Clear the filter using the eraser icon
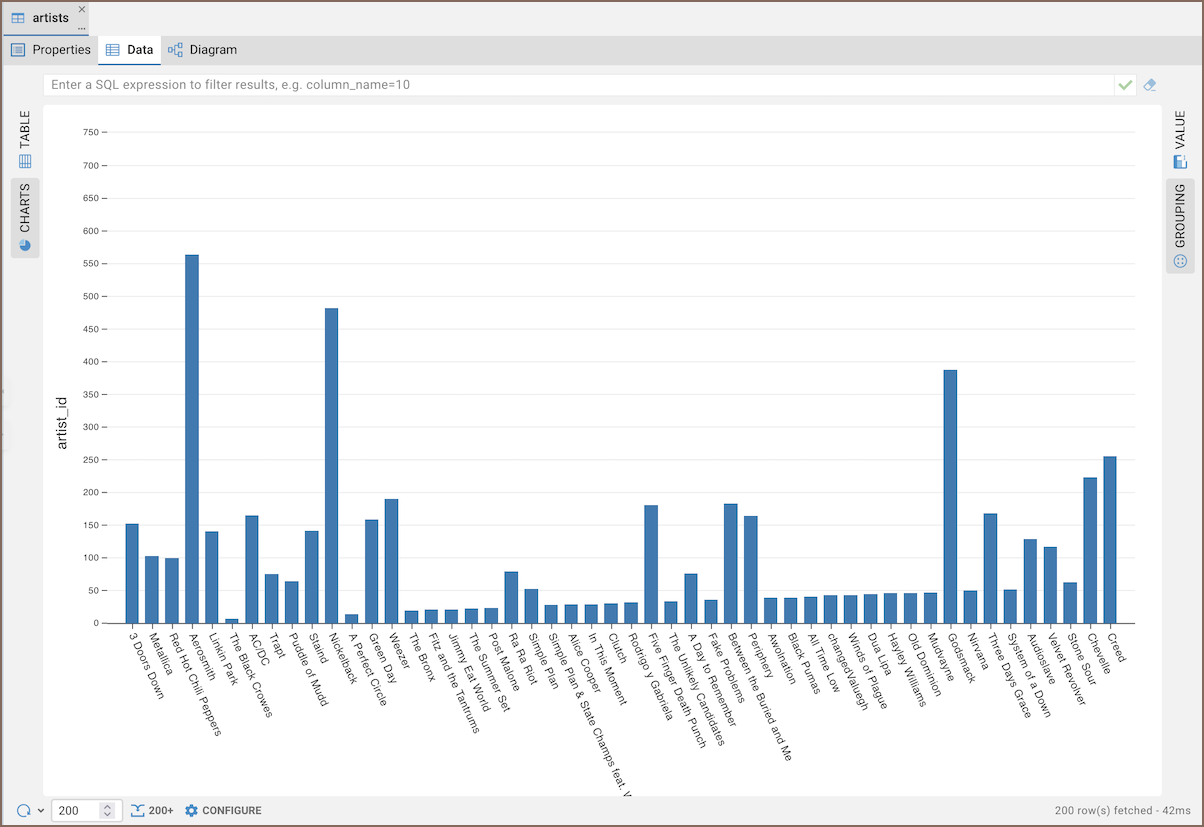This screenshot has height=827, width=1204. 1150,85
